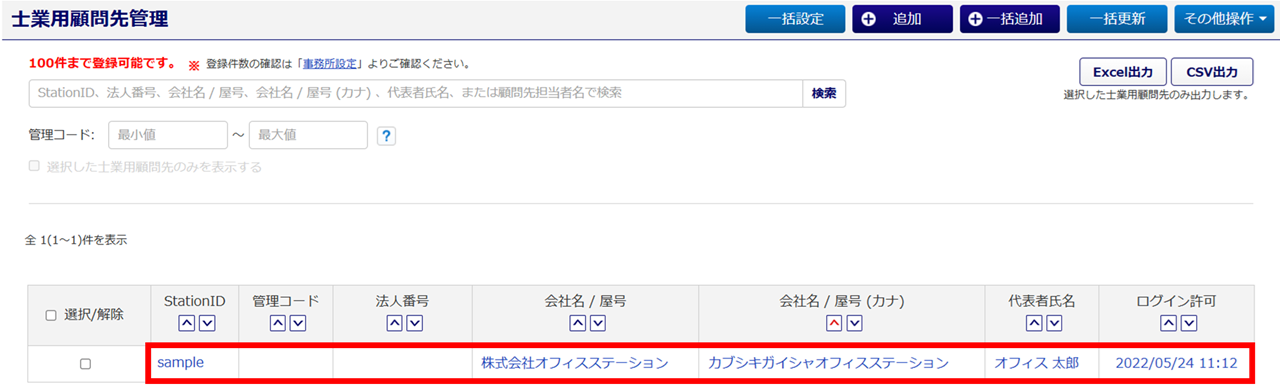Click オフィス 太郎 representative link
This screenshot has width=1280, height=391.
[1037, 363]
